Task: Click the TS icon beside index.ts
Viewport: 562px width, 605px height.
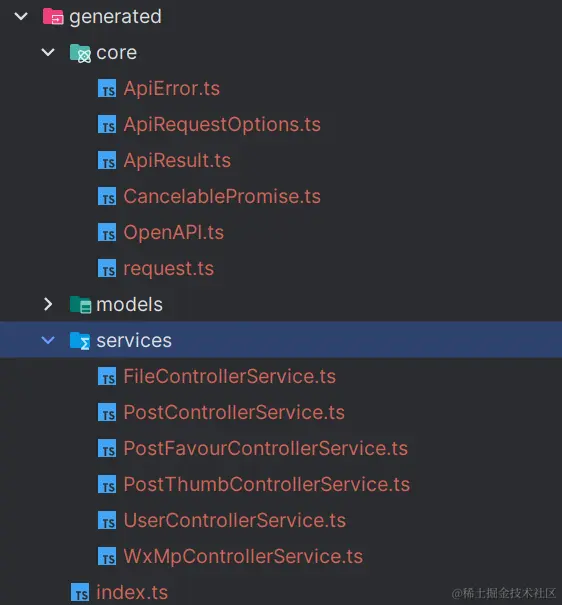Action: tap(80, 592)
